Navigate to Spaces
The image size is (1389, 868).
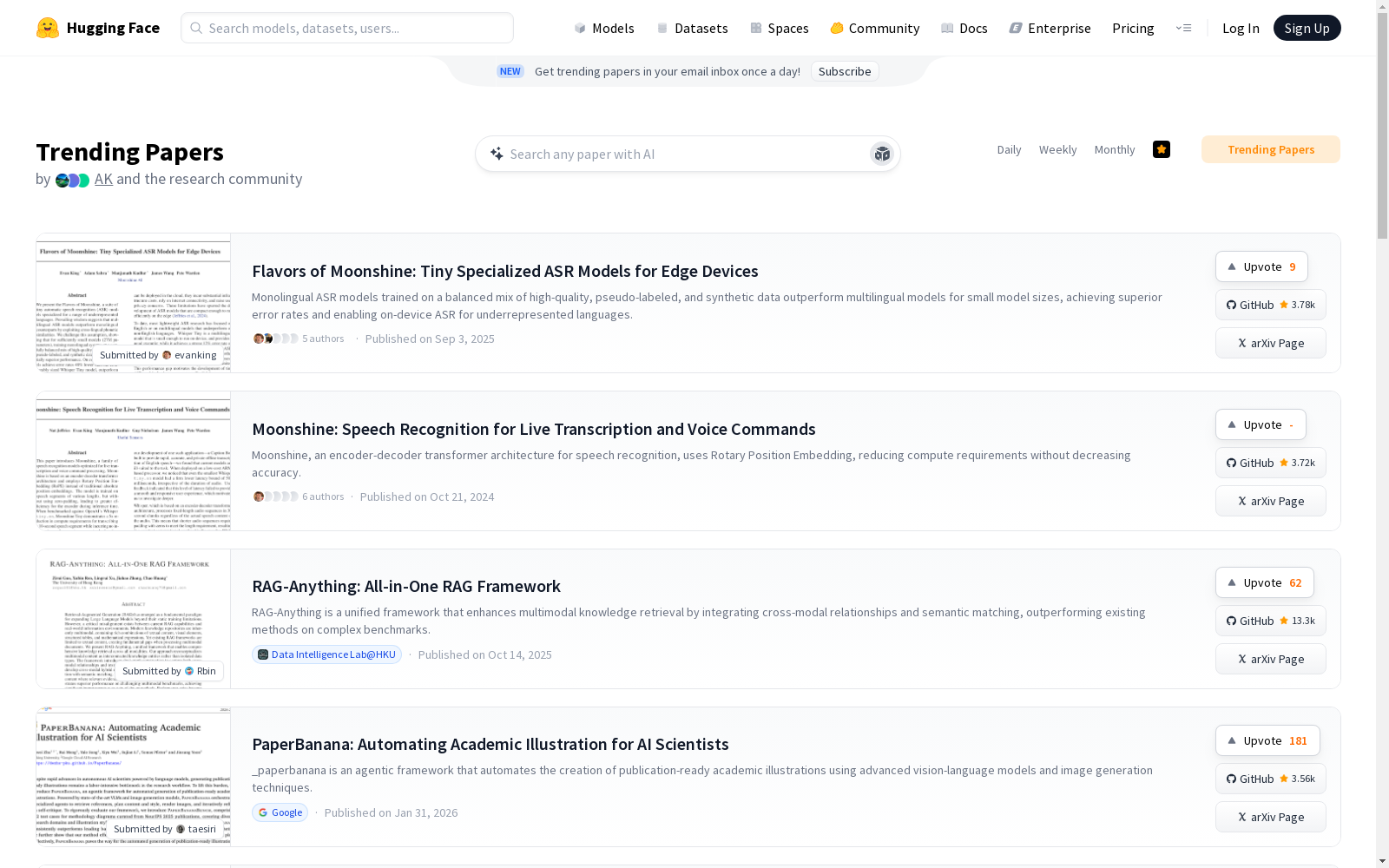780,28
